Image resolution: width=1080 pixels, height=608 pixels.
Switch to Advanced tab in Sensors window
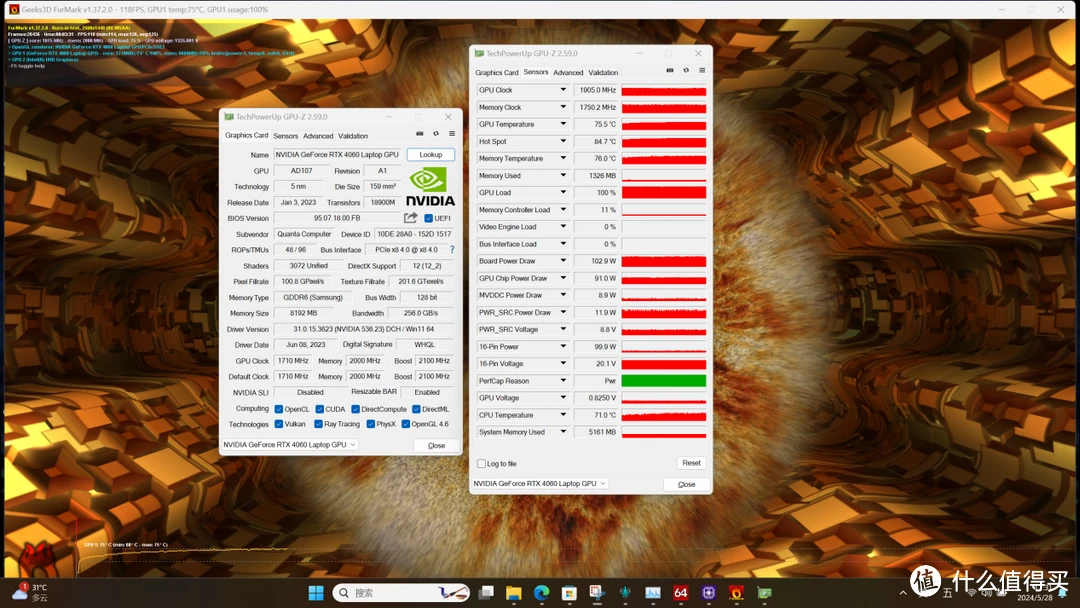click(568, 72)
